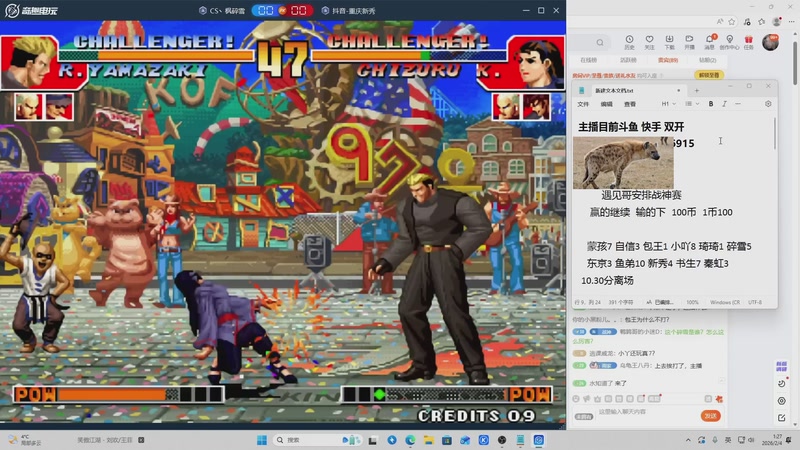This screenshot has width=800, height=450.
Task: Add new Notepad tab
Action: 696,90
